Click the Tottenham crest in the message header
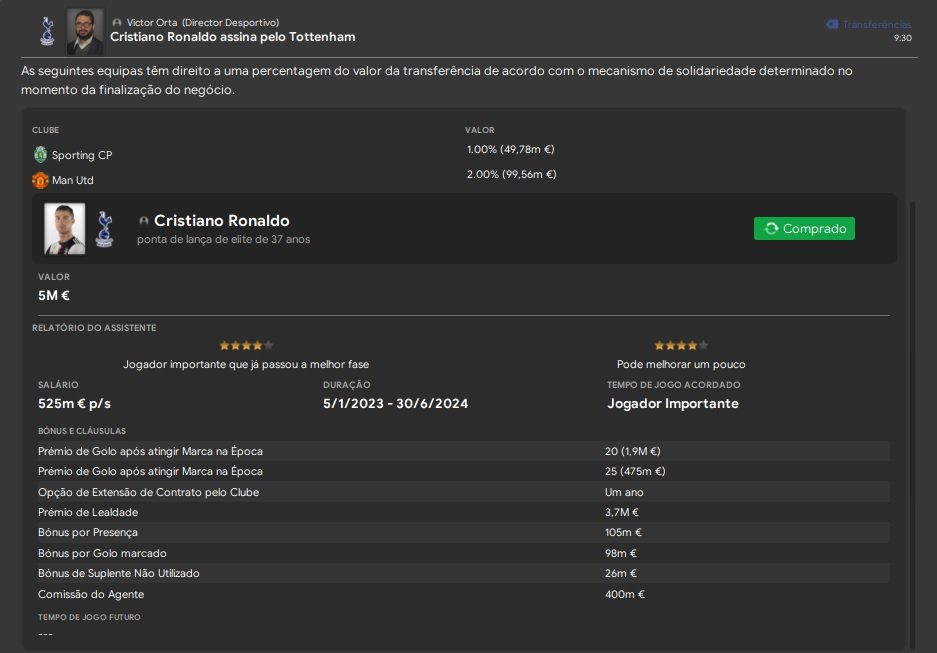The width and height of the screenshot is (937, 653). point(47,31)
